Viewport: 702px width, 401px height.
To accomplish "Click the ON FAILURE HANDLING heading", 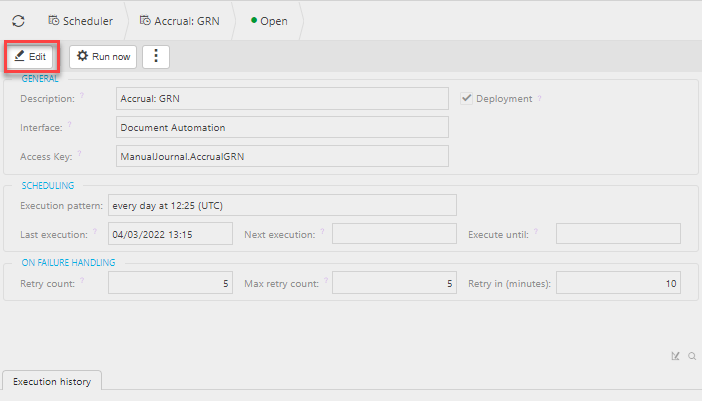I will 68,263.
